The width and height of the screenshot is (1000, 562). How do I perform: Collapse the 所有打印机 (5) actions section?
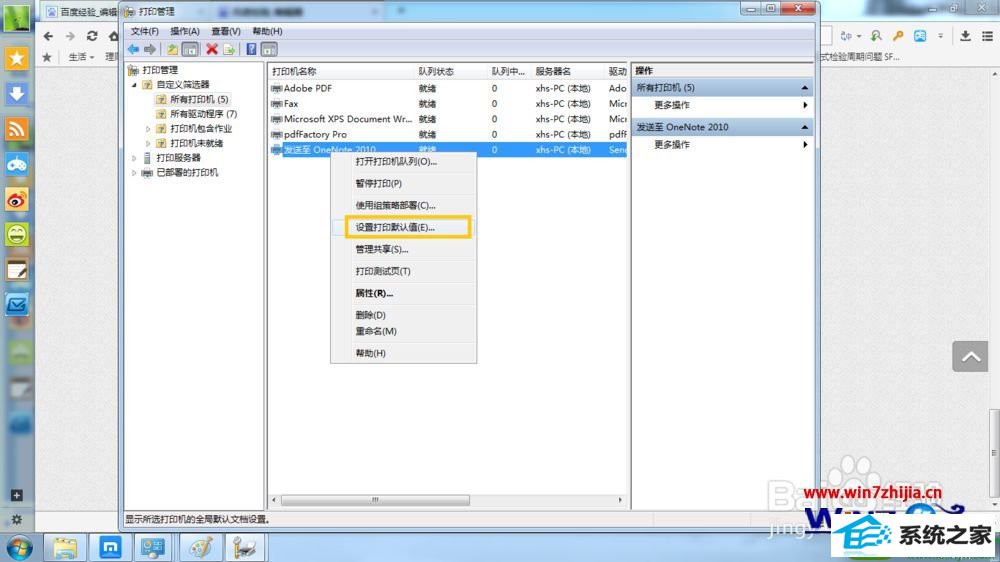[x=805, y=87]
